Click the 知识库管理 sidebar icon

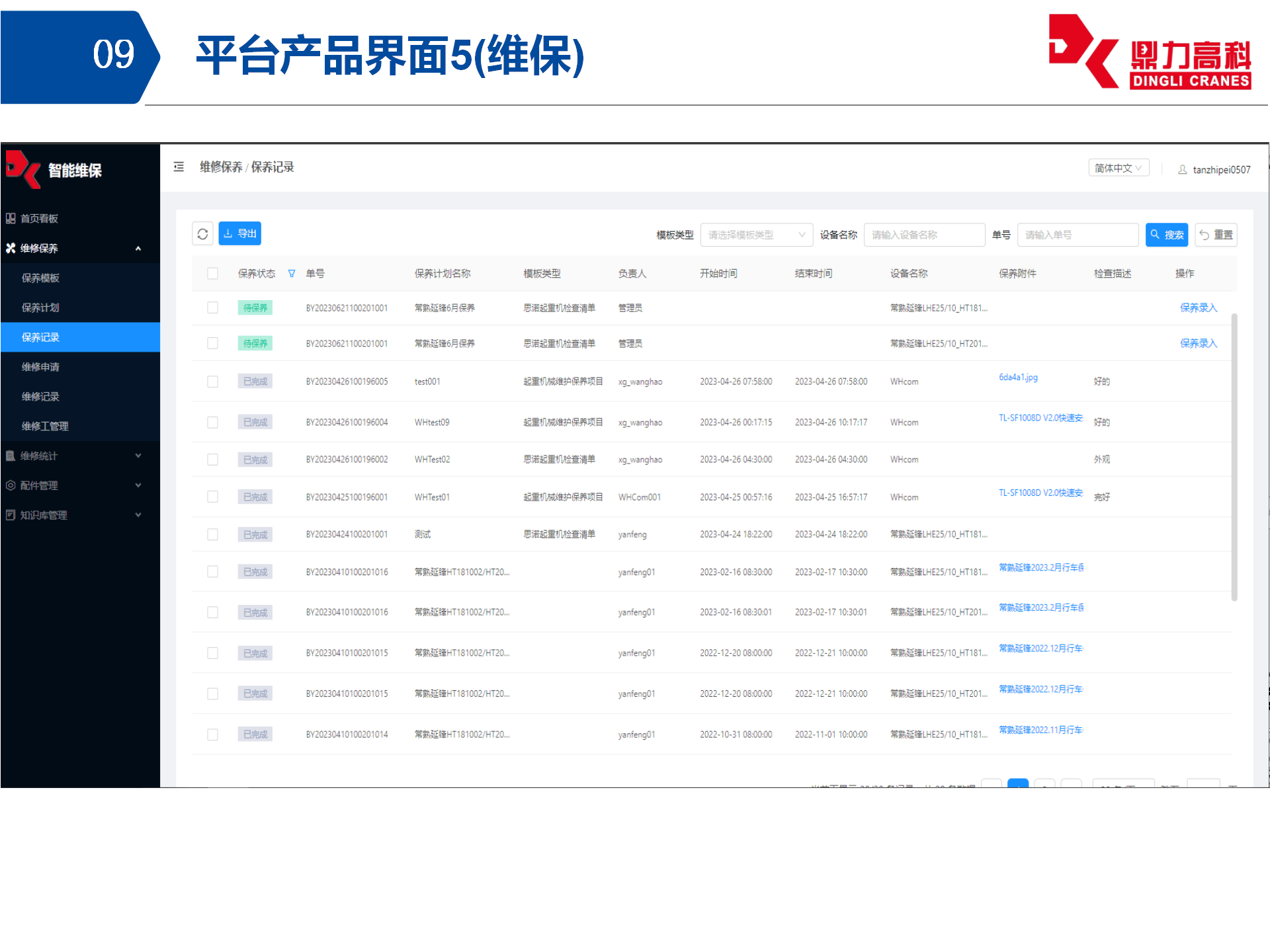click(11, 516)
